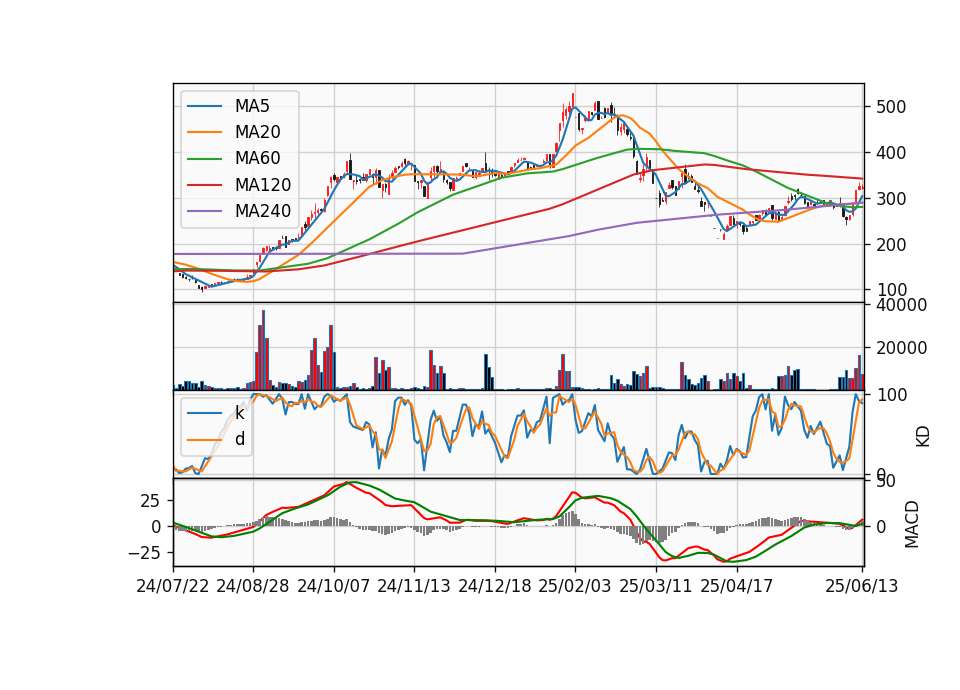Click the green MA60 legend line sample

[x=205, y=159]
